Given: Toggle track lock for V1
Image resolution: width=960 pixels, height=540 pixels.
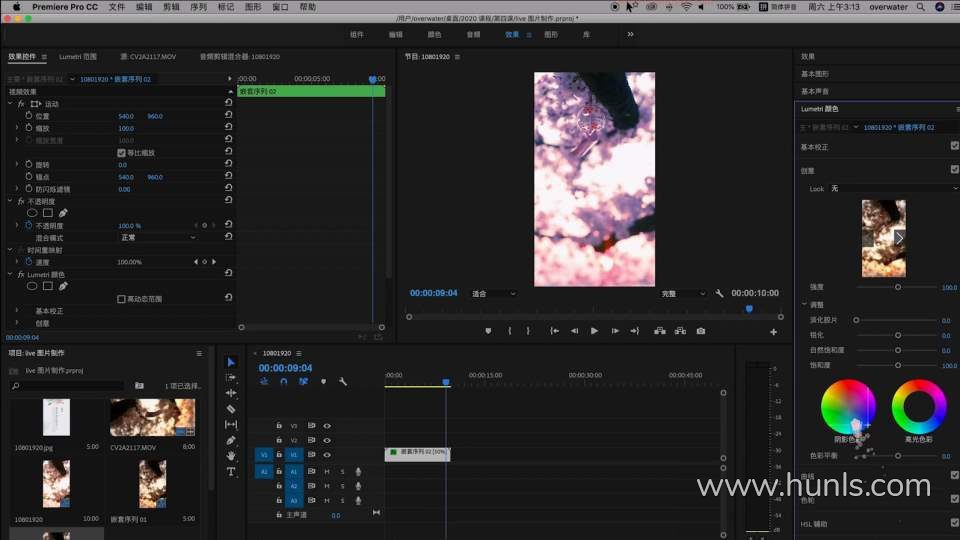Looking at the screenshot, I should tap(279, 455).
